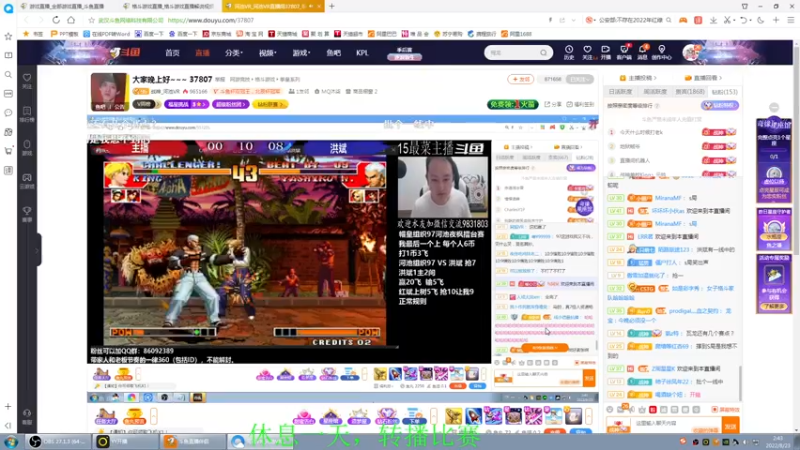Screen dimensions: 800x450
Task: Switch to the first browser tab
Action: pos(66,6)
